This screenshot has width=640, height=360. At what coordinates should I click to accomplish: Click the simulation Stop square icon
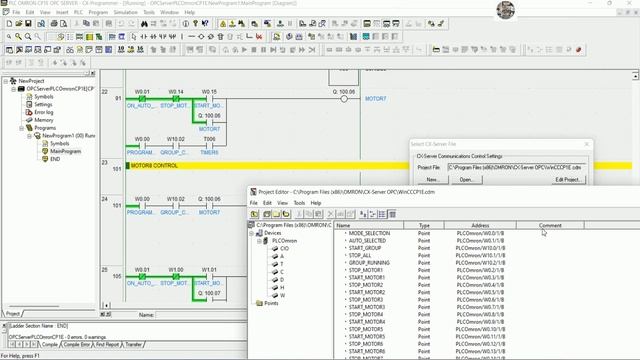click(x=254, y=50)
